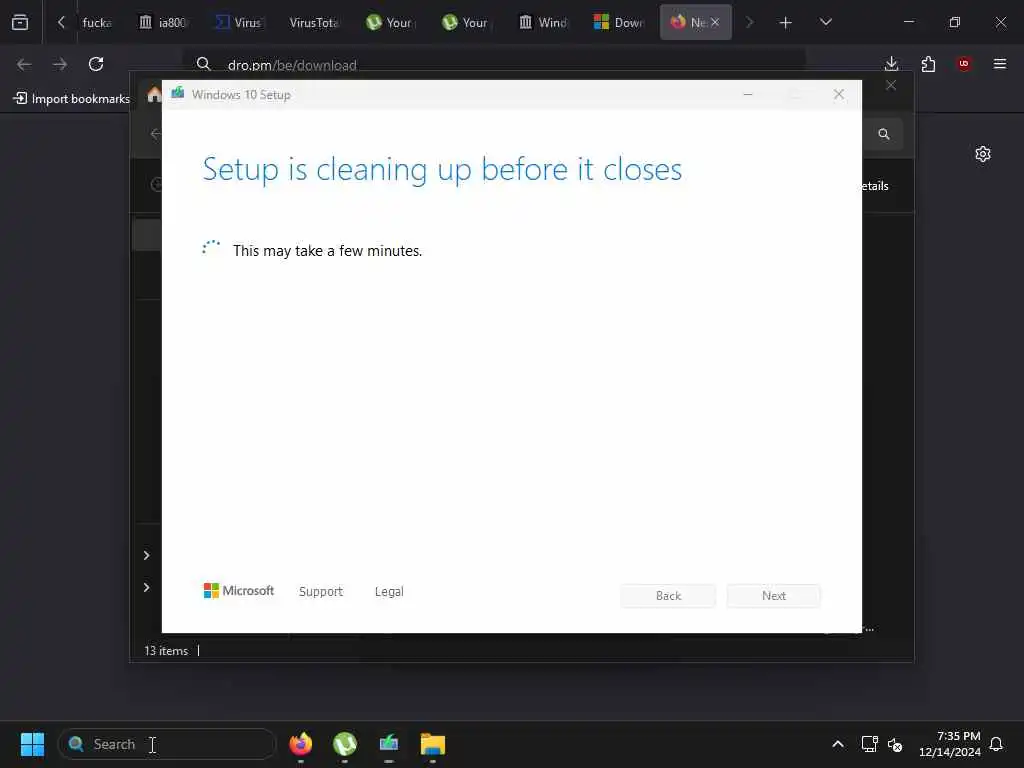The image size is (1024, 768).
Task: Switch to the Virus tab with blue icon
Action: pos(238,22)
